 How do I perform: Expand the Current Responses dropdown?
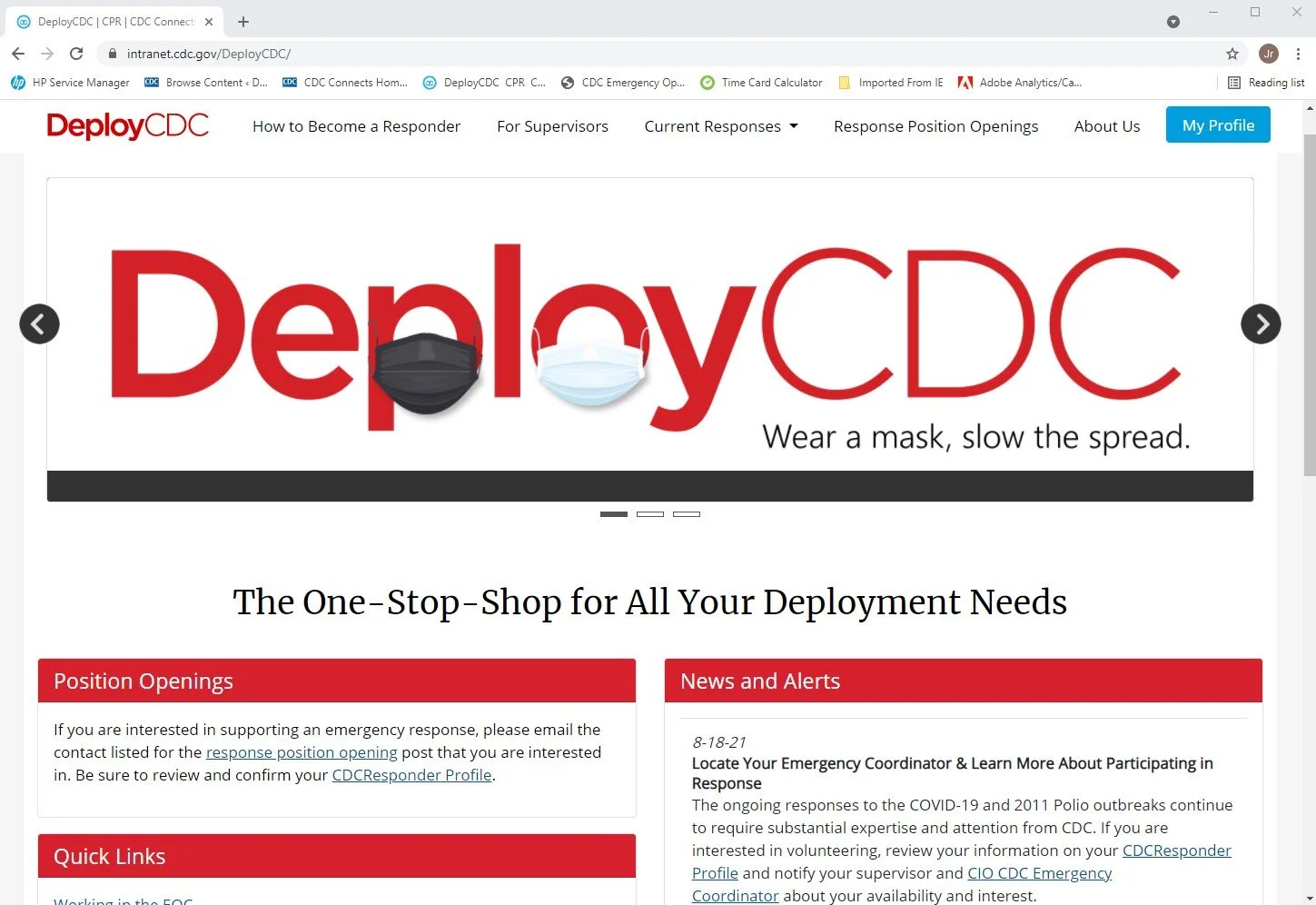pyautogui.click(x=721, y=126)
